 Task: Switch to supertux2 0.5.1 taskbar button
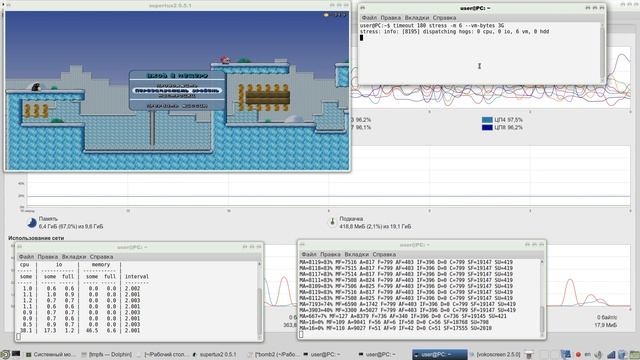[214, 355]
